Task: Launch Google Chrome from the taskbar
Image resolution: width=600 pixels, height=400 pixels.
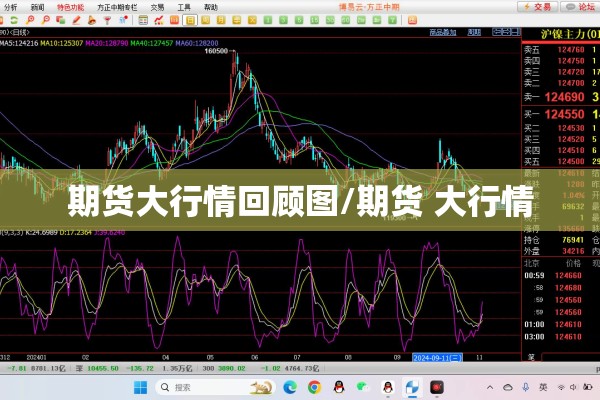Action: tap(315, 388)
